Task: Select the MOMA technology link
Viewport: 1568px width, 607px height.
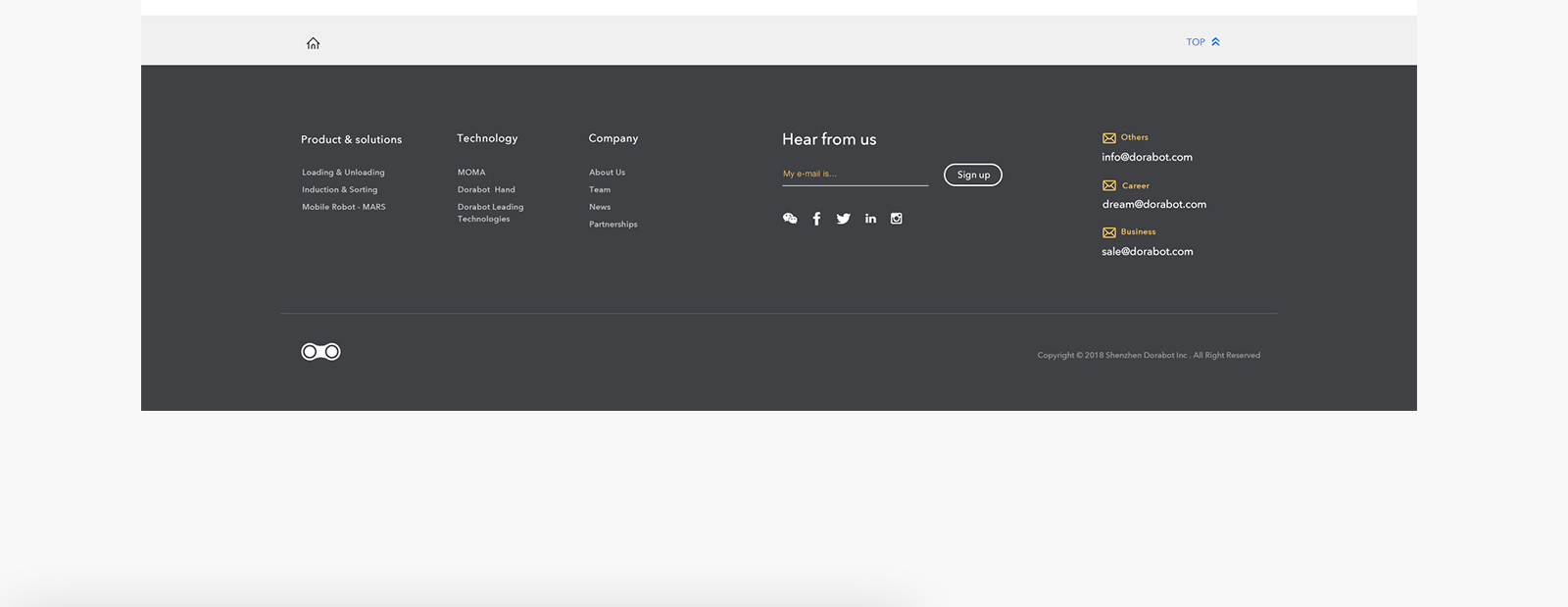Action: click(x=471, y=173)
